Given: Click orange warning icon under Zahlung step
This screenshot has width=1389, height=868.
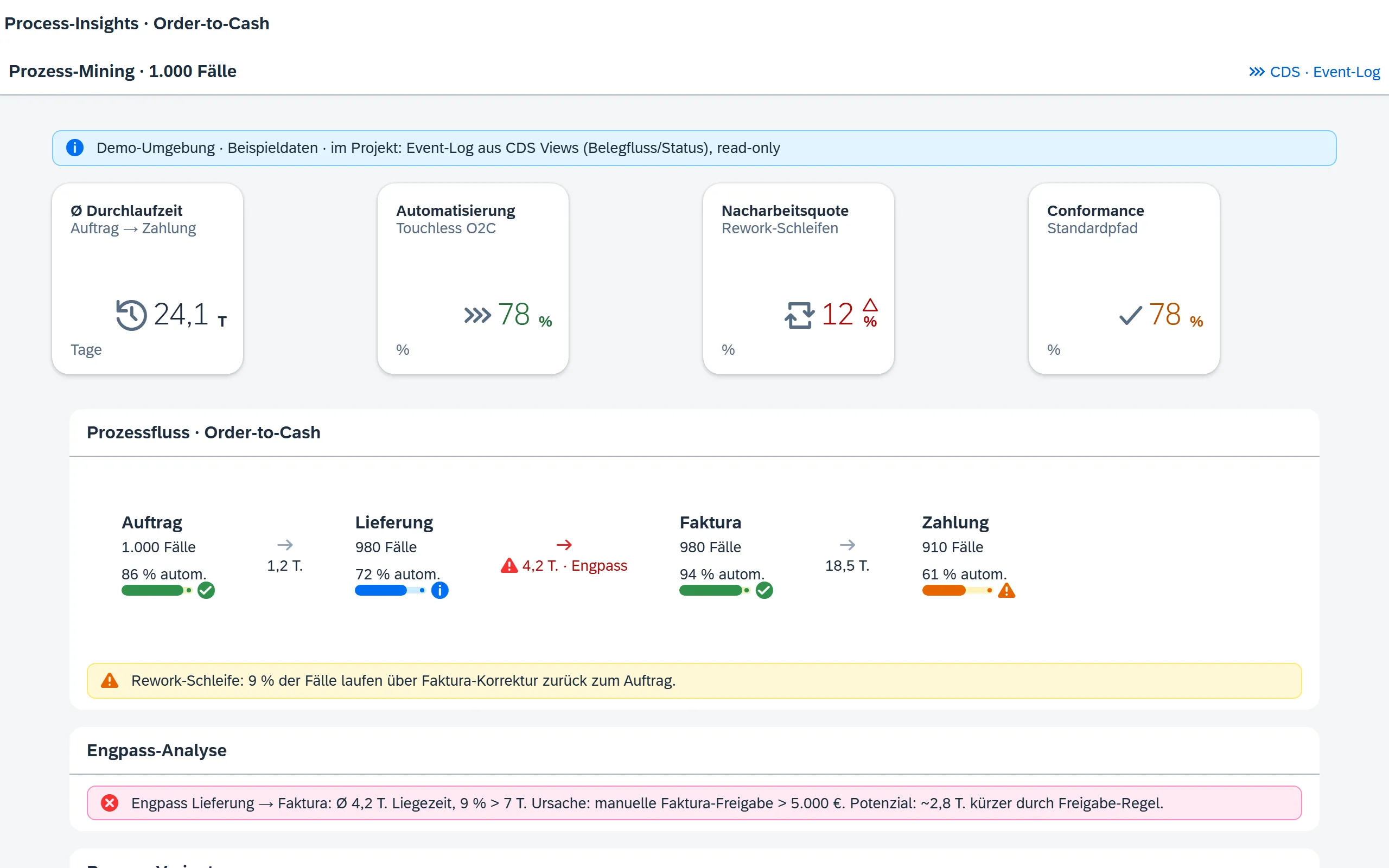Looking at the screenshot, I should pyautogui.click(x=1006, y=590).
